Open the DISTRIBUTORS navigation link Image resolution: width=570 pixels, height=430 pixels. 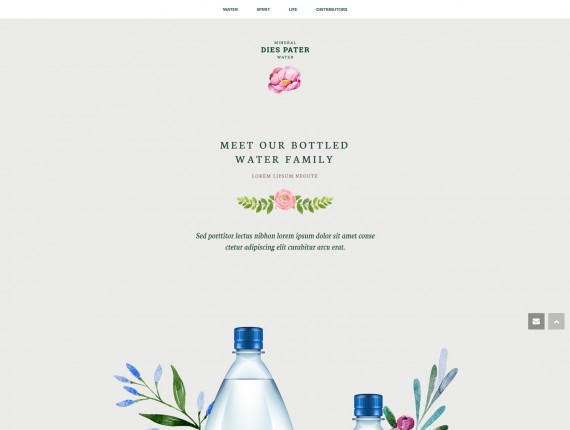click(x=331, y=9)
